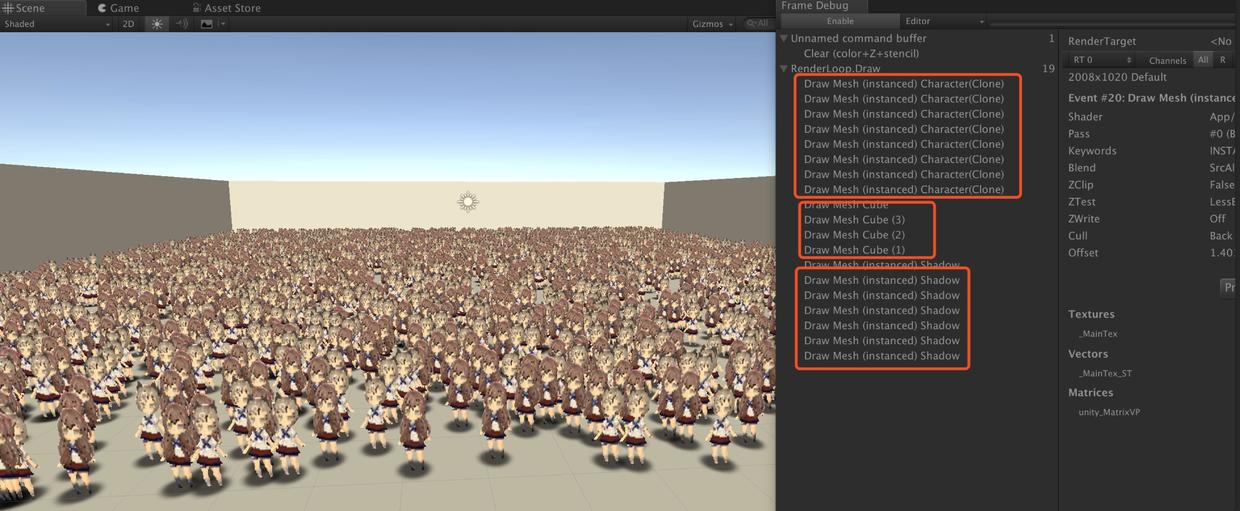Image resolution: width=1240 pixels, height=511 pixels.
Task: Click the Channels label
Action: point(1167,61)
